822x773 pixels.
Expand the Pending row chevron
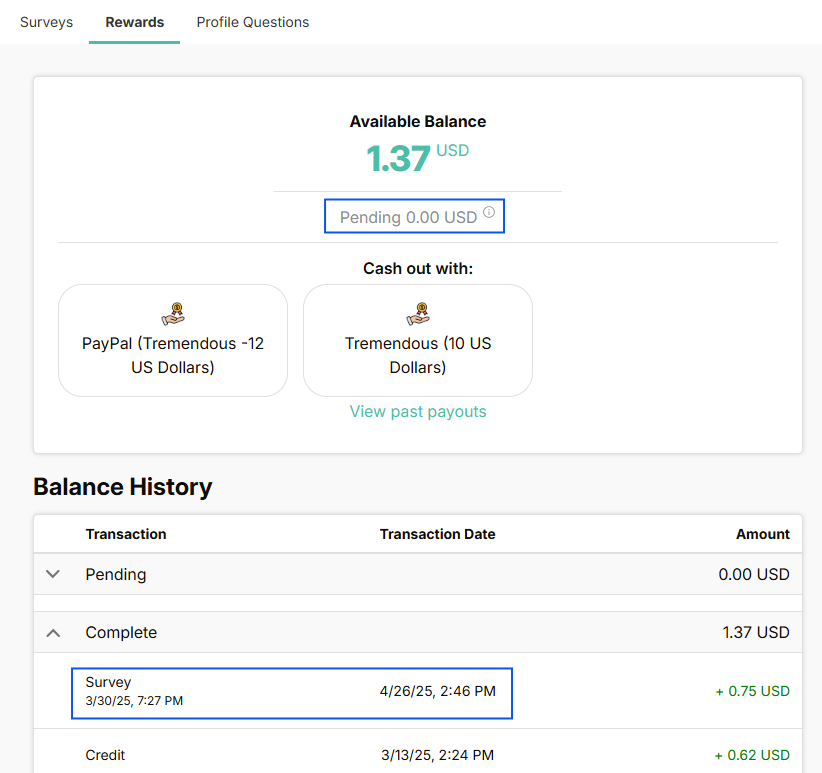click(x=54, y=574)
